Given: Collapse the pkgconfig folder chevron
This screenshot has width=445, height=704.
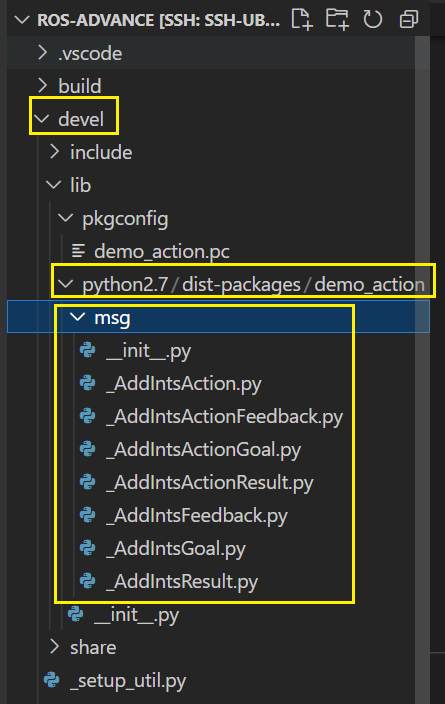Looking at the screenshot, I should [66, 218].
